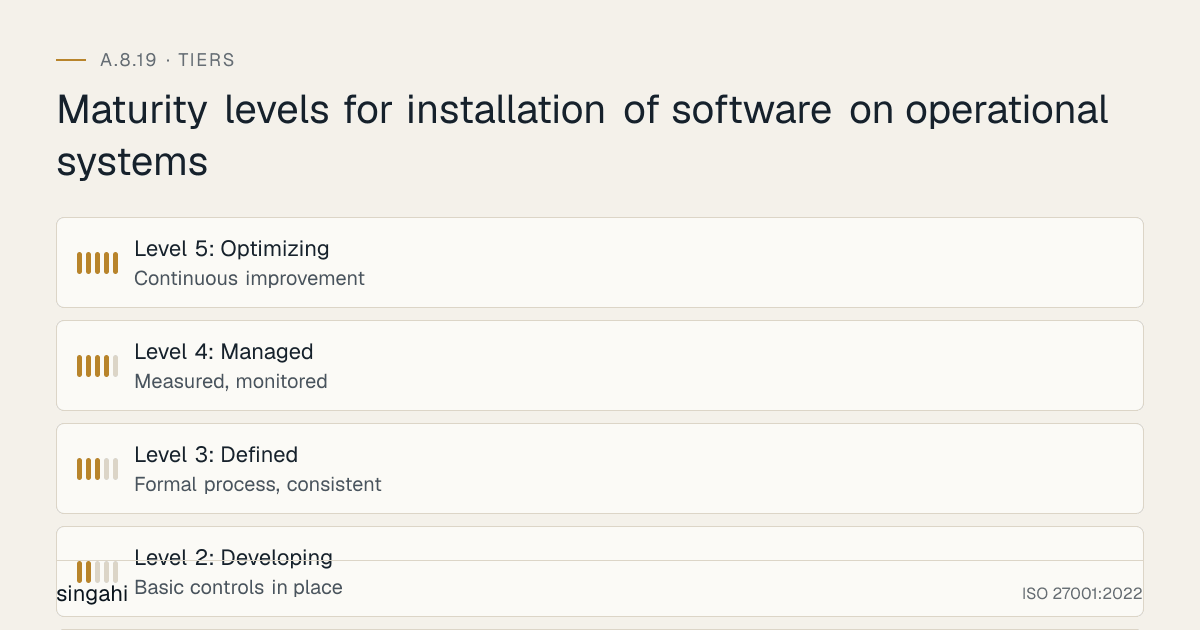Click the singahi logo text
This screenshot has width=1200, height=630.
pyautogui.click(x=92, y=593)
